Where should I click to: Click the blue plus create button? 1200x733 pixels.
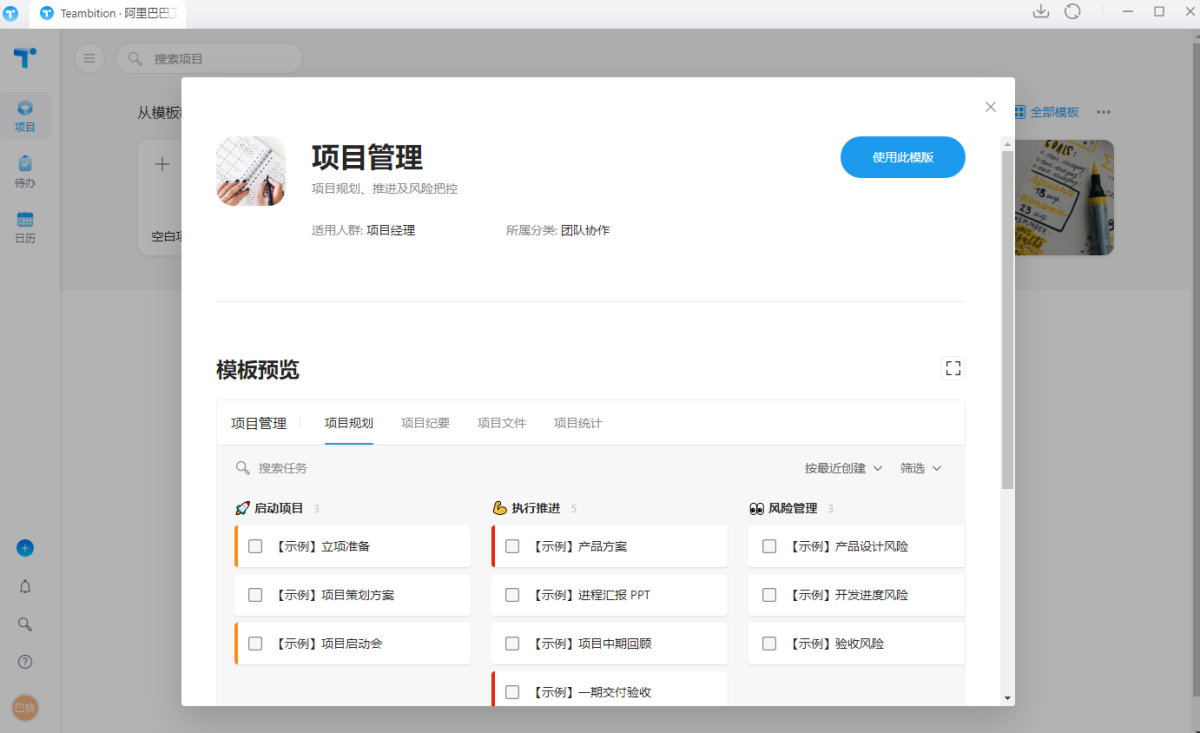25,548
